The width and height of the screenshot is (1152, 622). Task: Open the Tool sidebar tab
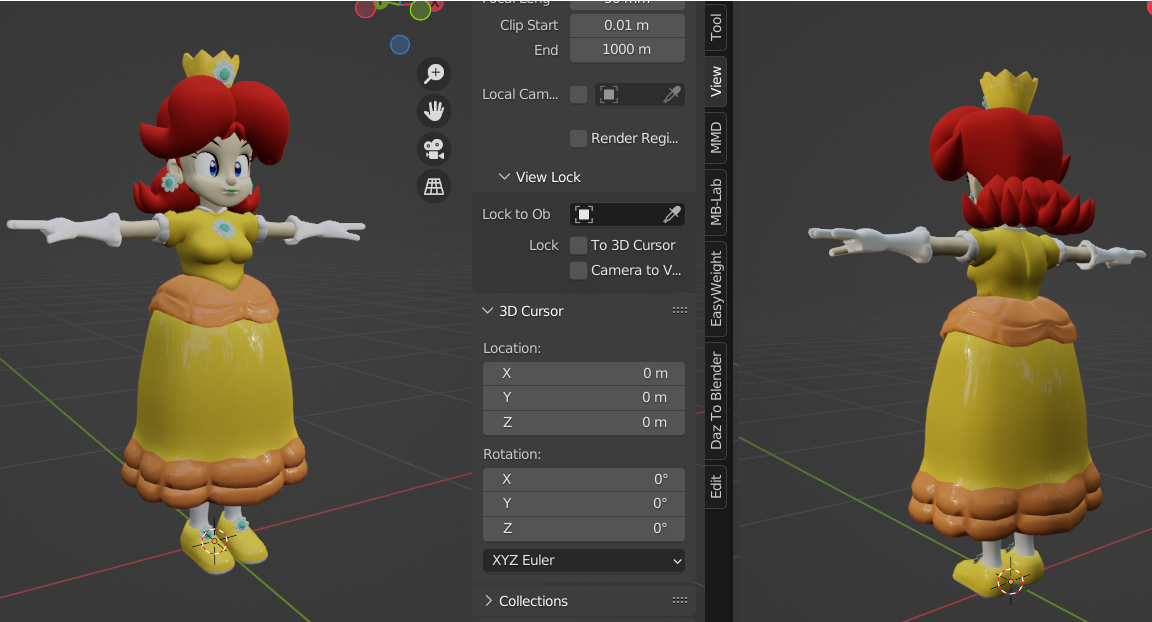click(x=716, y=27)
